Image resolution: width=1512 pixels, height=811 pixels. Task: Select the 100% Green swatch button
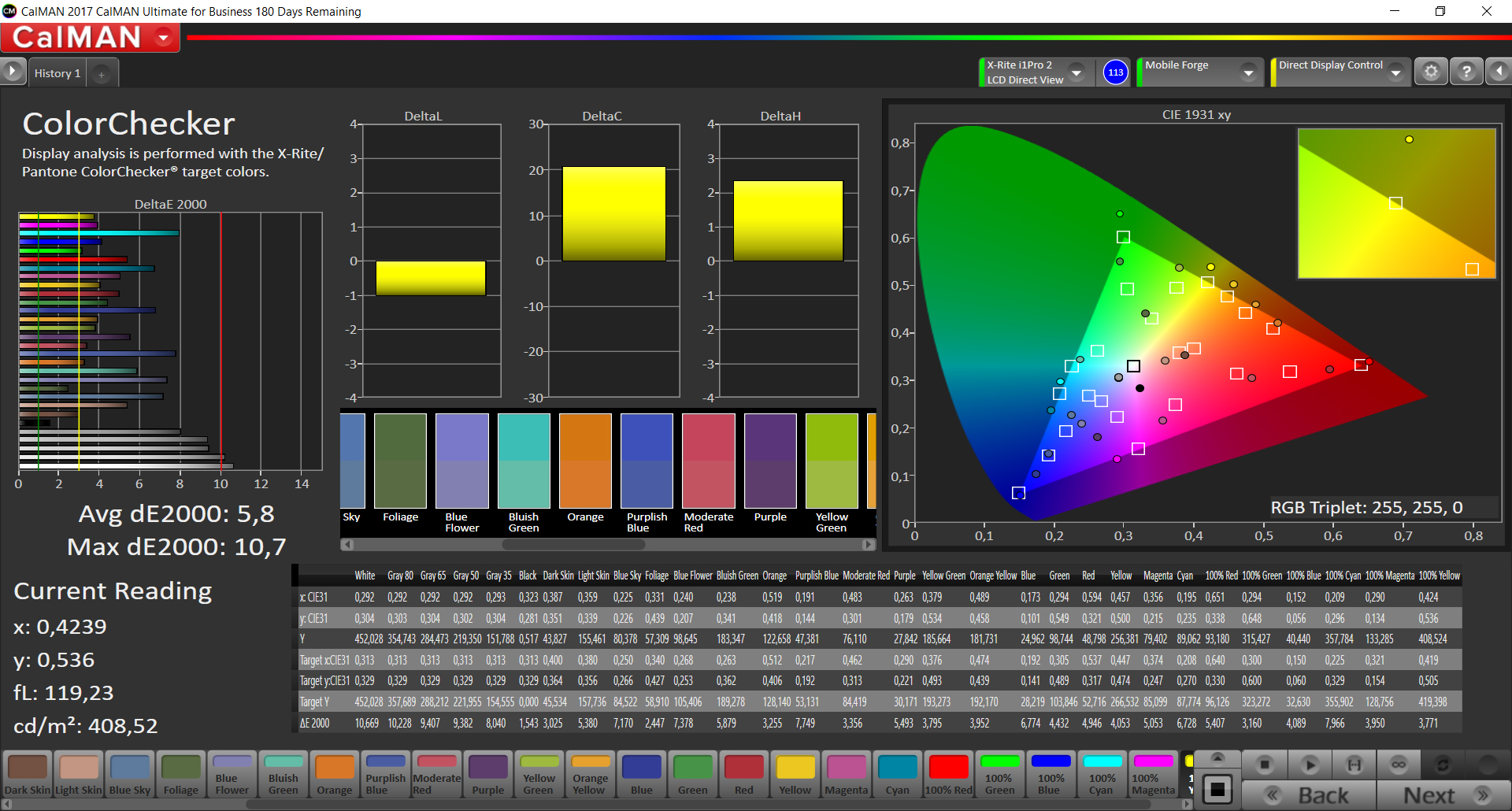click(999, 774)
